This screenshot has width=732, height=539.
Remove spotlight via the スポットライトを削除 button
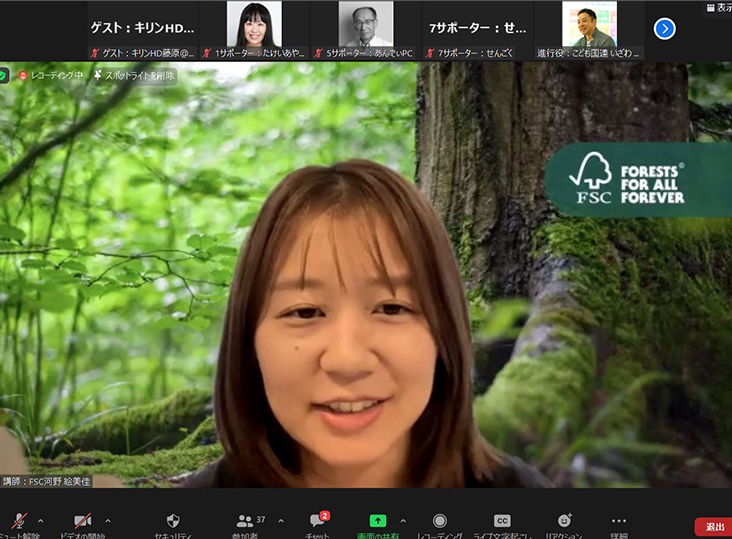tap(134, 75)
